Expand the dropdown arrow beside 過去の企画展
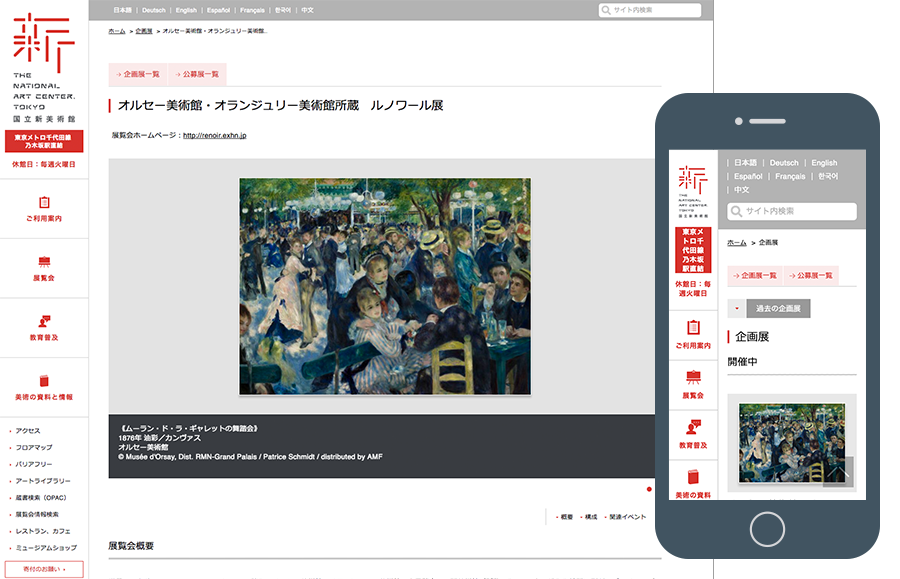This screenshot has width=900, height=579. pyautogui.click(x=736, y=309)
